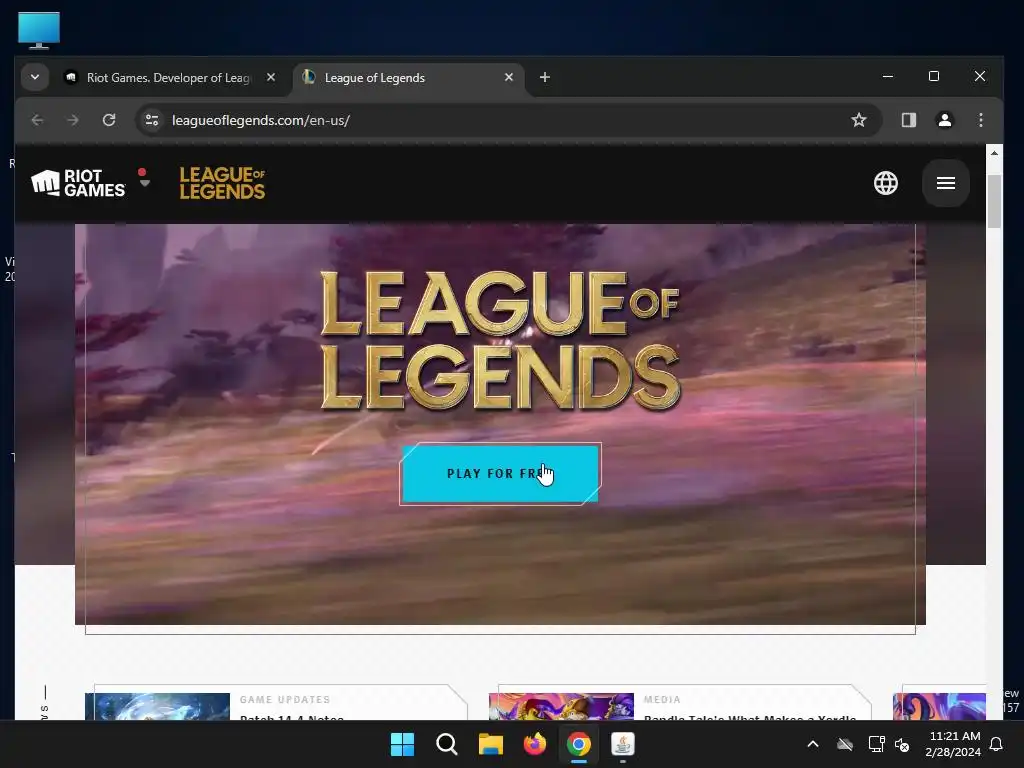Go forward to next page
This screenshot has width=1024, height=768.
point(73,120)
